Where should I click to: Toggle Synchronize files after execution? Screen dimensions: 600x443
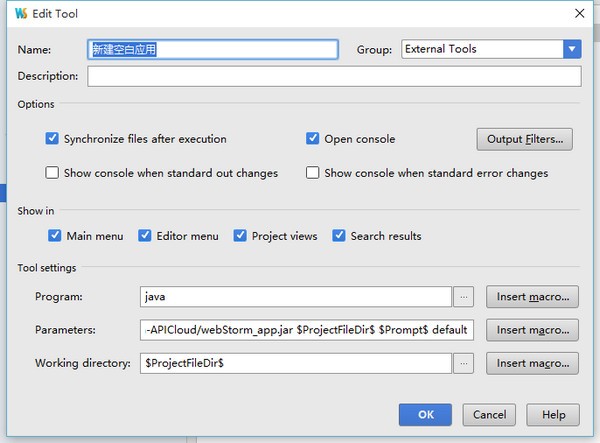53,139
